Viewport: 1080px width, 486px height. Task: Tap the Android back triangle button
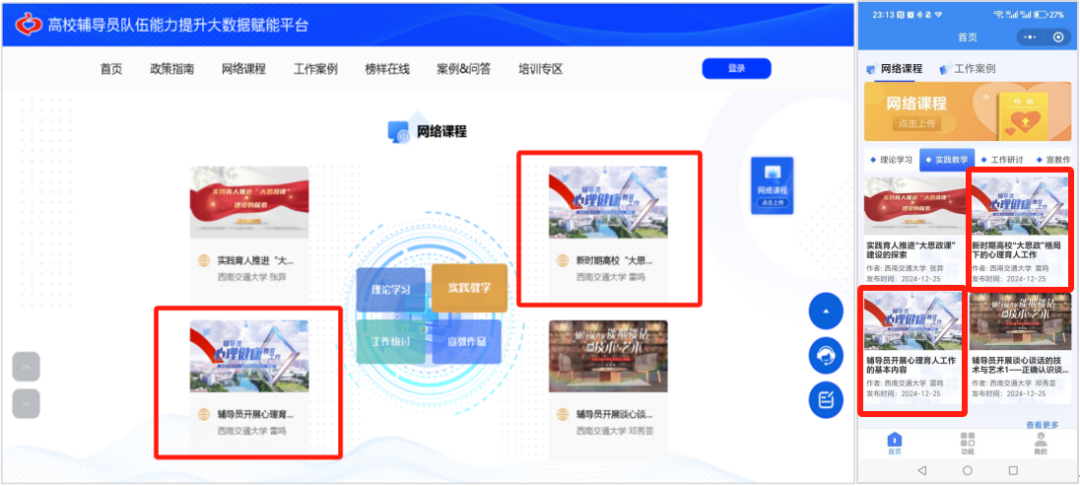[921, 470]
